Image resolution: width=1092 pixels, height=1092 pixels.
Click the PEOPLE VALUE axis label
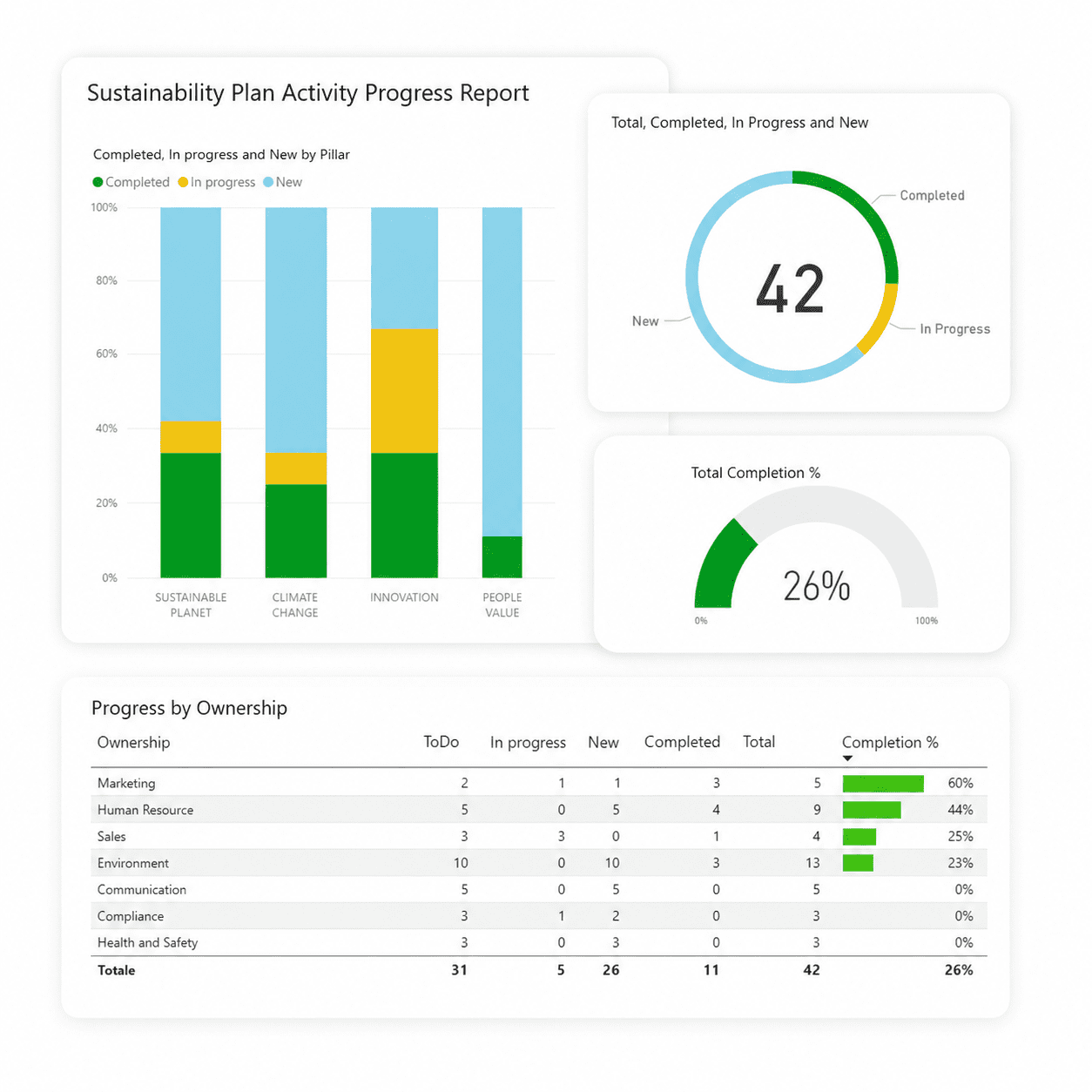tap(502, 605)
